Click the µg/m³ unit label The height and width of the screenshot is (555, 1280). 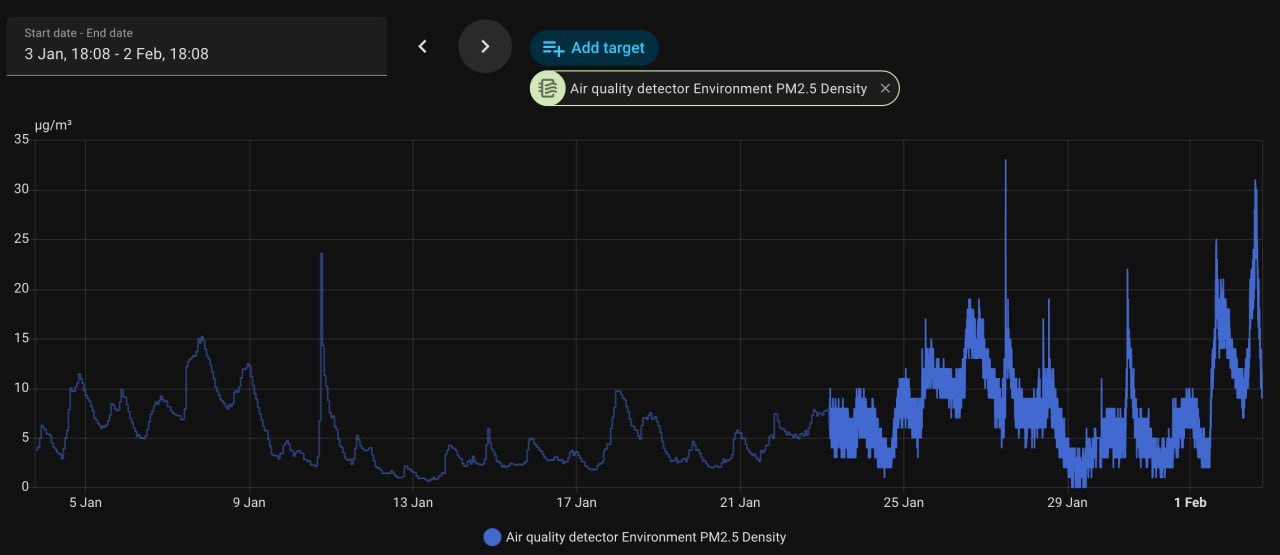pyautogui.click(x=53, y=125)
